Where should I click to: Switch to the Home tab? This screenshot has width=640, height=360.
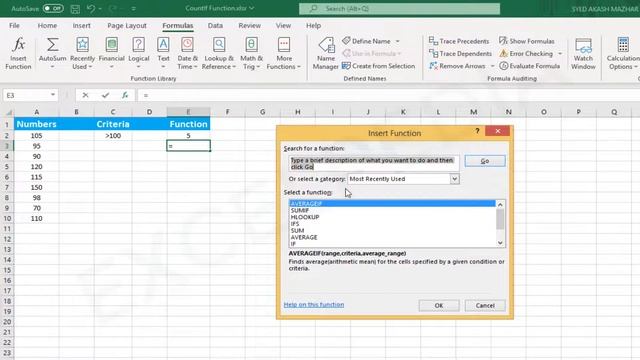47,25
